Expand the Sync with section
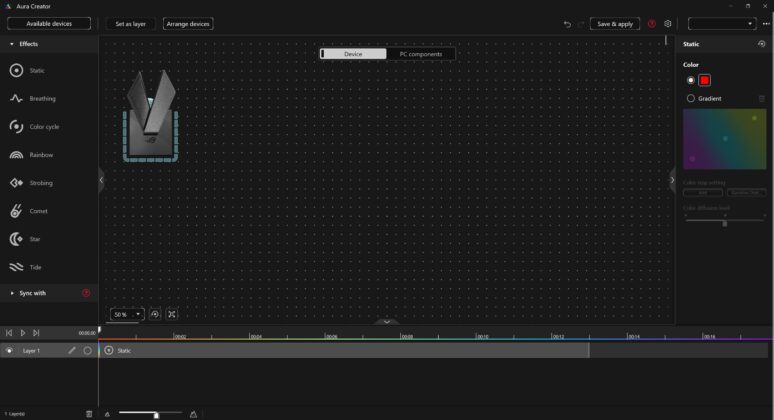 click(12, 293)
